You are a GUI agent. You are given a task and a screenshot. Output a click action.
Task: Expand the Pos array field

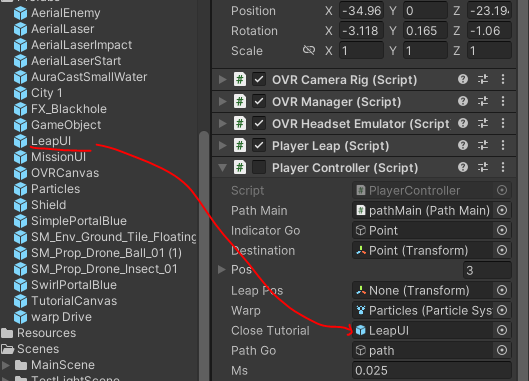point(222,269)
